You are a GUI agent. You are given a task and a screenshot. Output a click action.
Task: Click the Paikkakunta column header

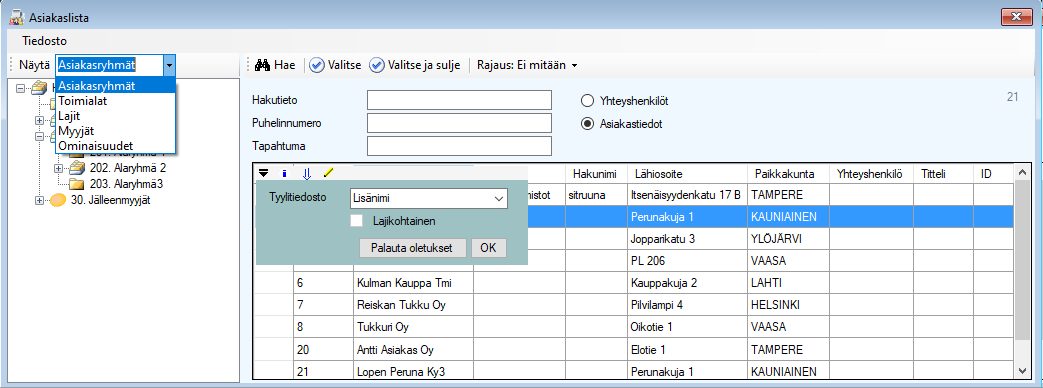click(x=788, y=173)
